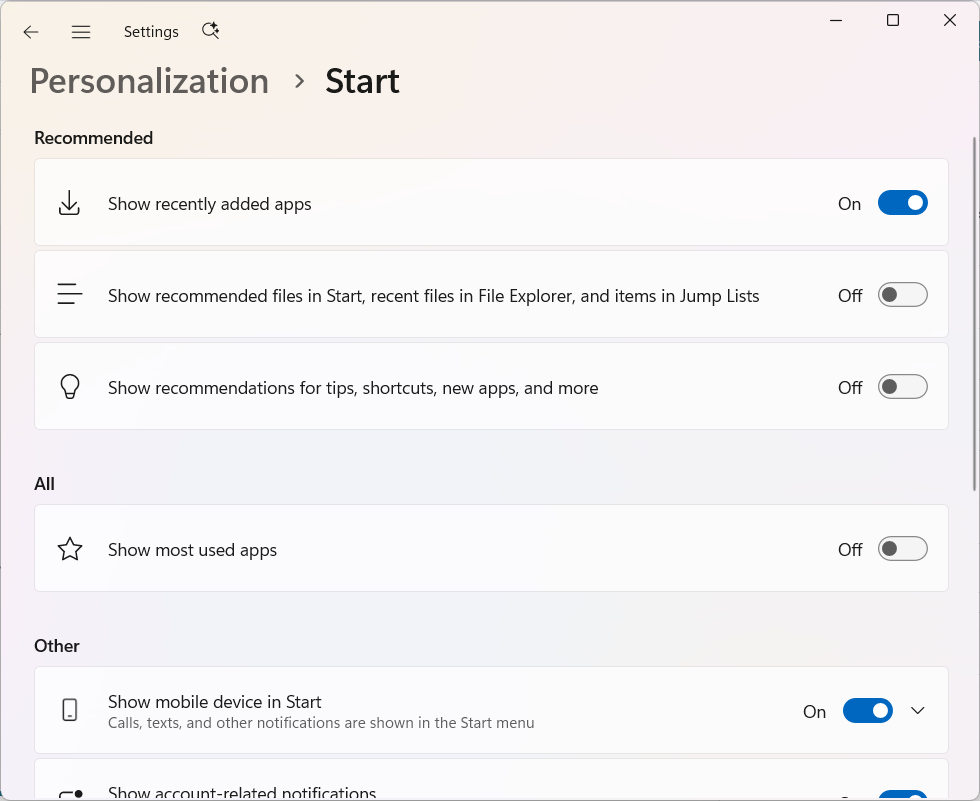Open the hamburger navigation menu
Screen dimensions: 980x801
pyautogui.click(x=81, y=32)
